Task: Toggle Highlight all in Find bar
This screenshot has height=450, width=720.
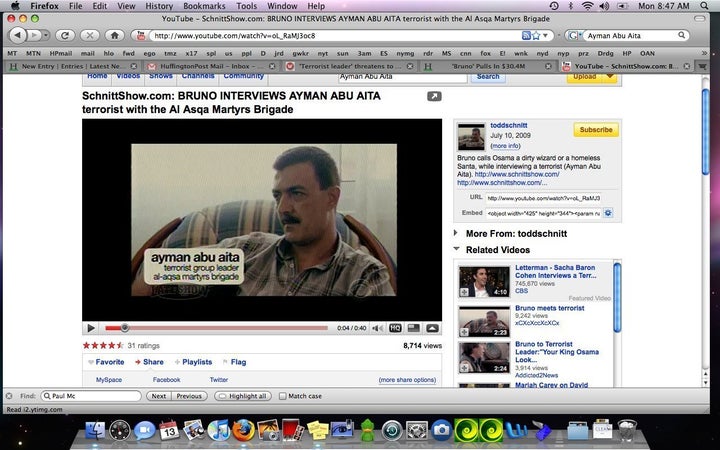Action: pyautogui.click(x=243, y=396)
